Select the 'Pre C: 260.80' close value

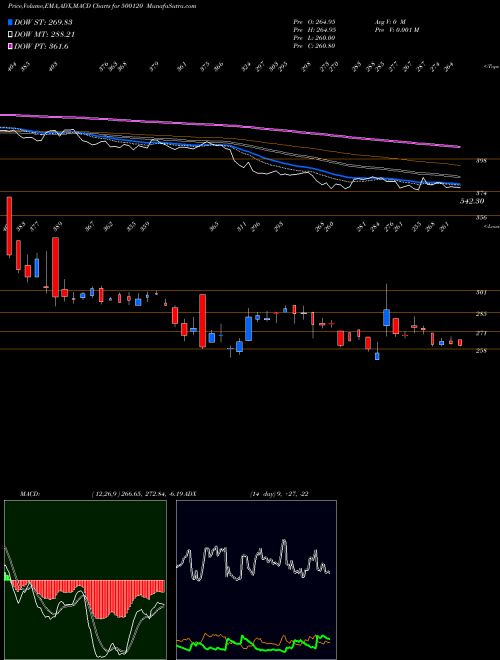[x=314, y=46]
